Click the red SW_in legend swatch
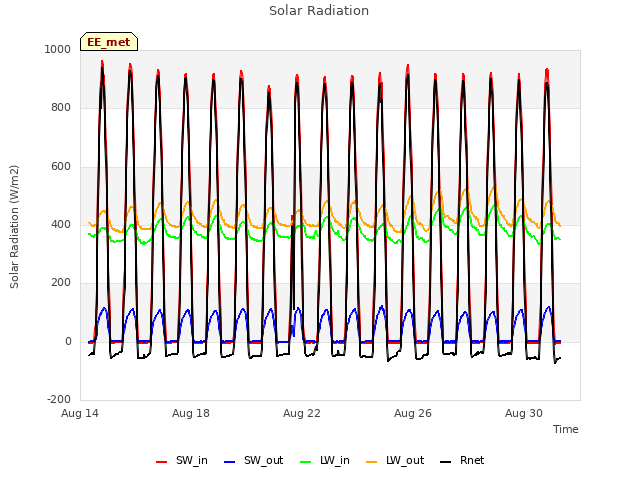640x480 pixels. 162,462
